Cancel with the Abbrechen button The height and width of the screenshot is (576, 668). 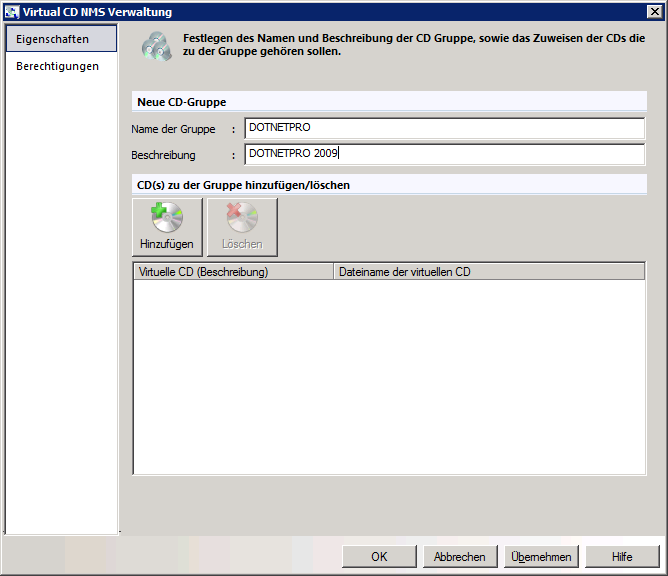coord(460,556)
